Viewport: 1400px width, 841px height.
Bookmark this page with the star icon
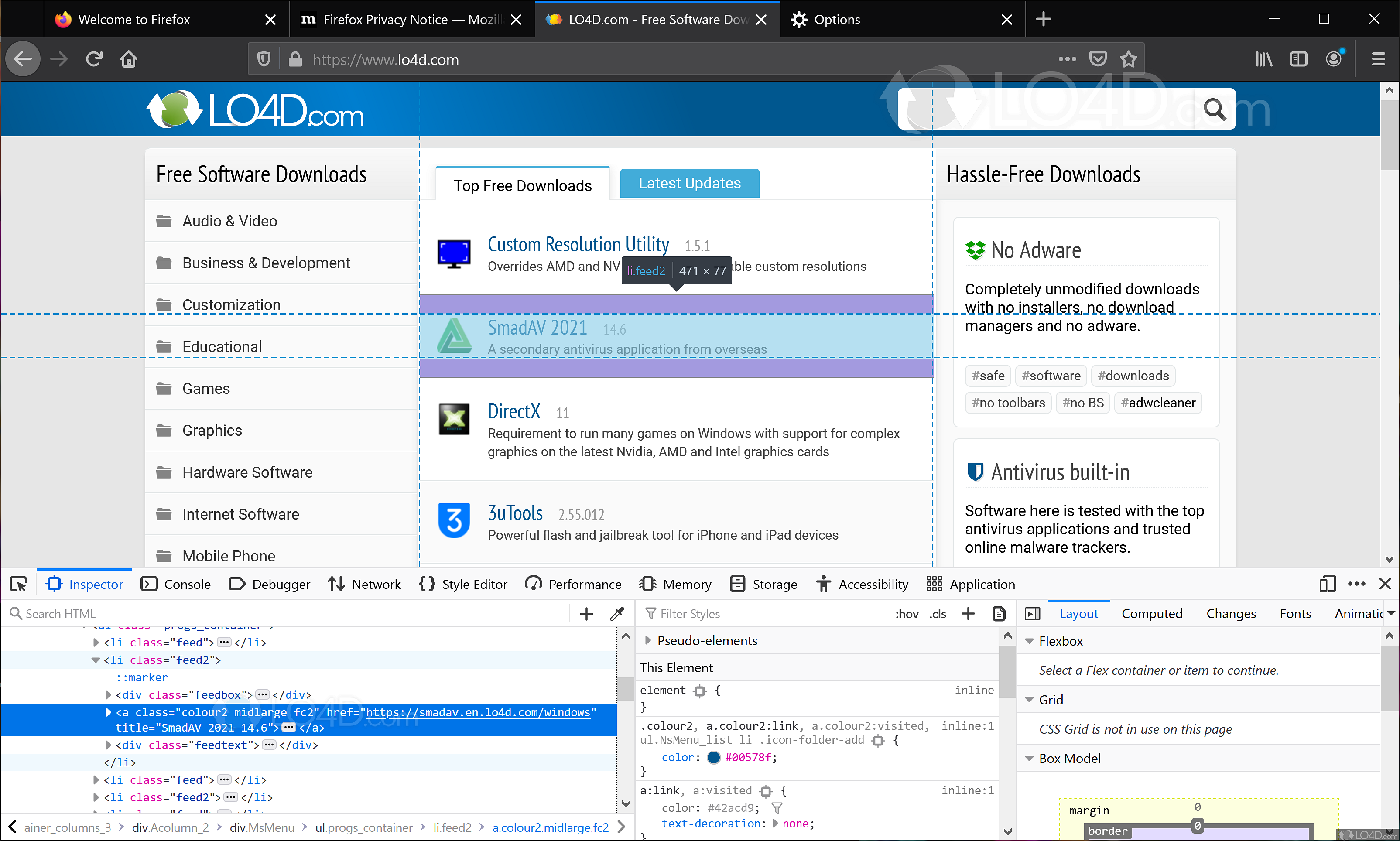tap(1129, 59)
